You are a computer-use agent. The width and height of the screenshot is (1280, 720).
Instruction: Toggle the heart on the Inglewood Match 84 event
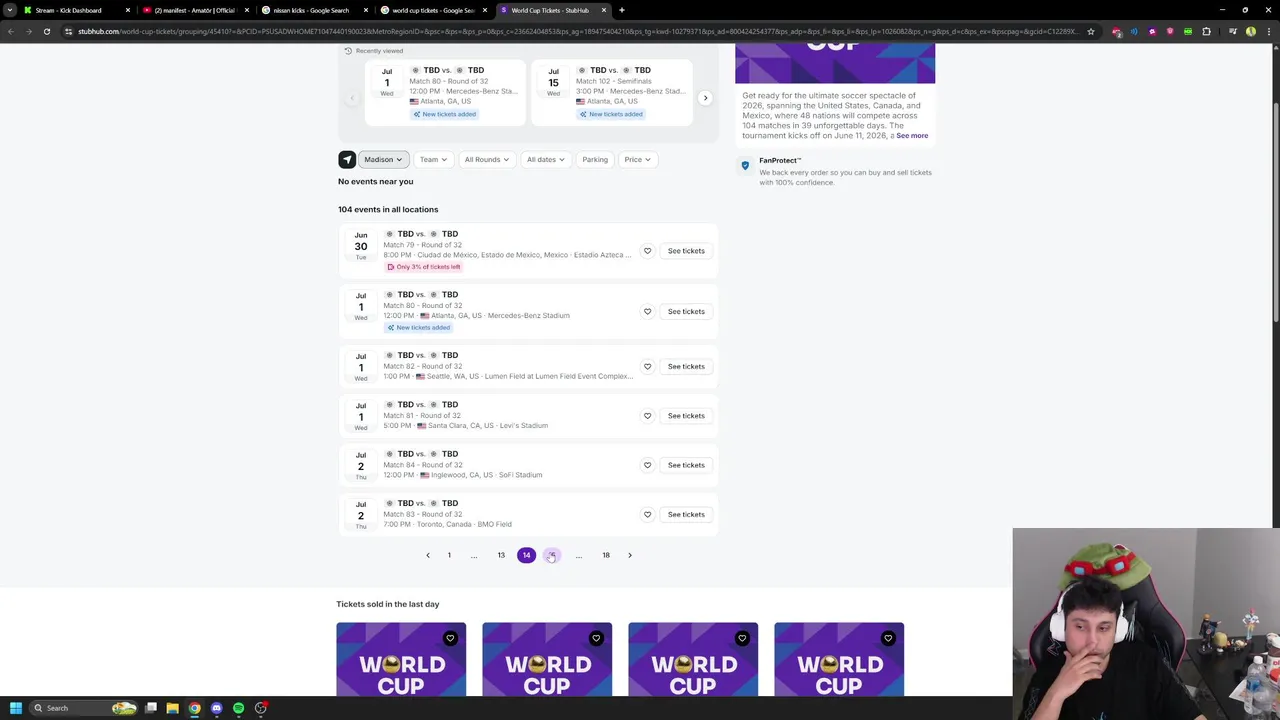647,465
